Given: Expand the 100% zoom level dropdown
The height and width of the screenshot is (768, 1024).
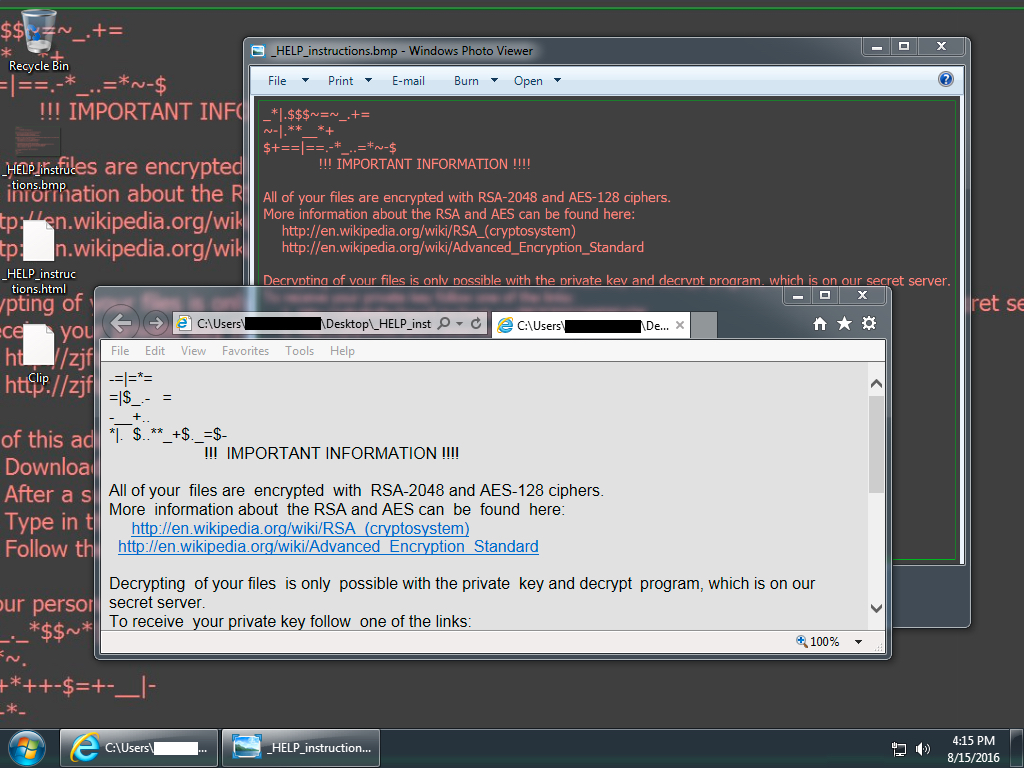Looking at the screenshot, I should click(858, 642).
